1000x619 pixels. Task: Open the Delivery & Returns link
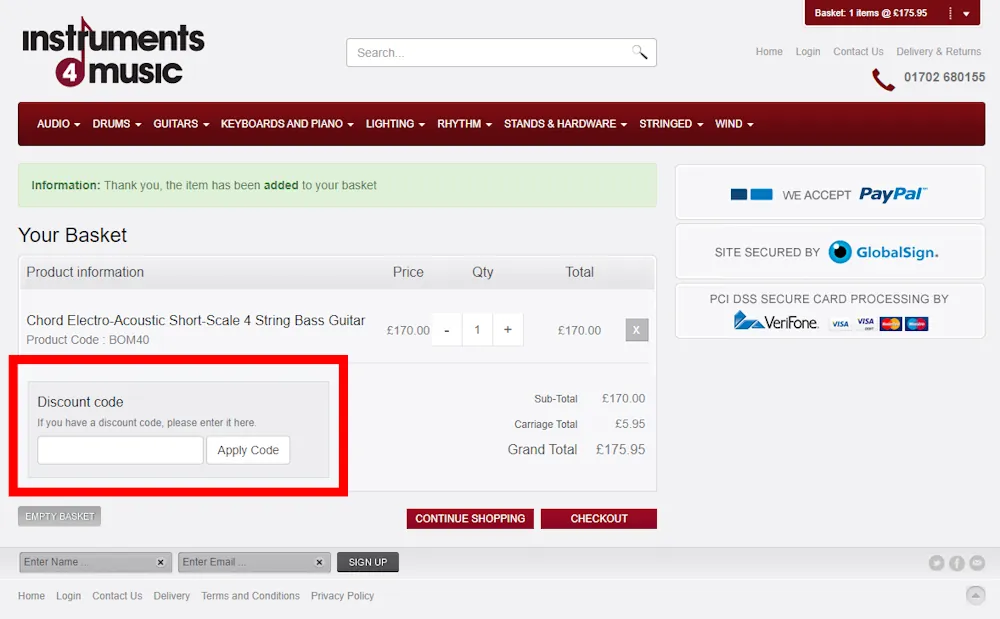939,52
